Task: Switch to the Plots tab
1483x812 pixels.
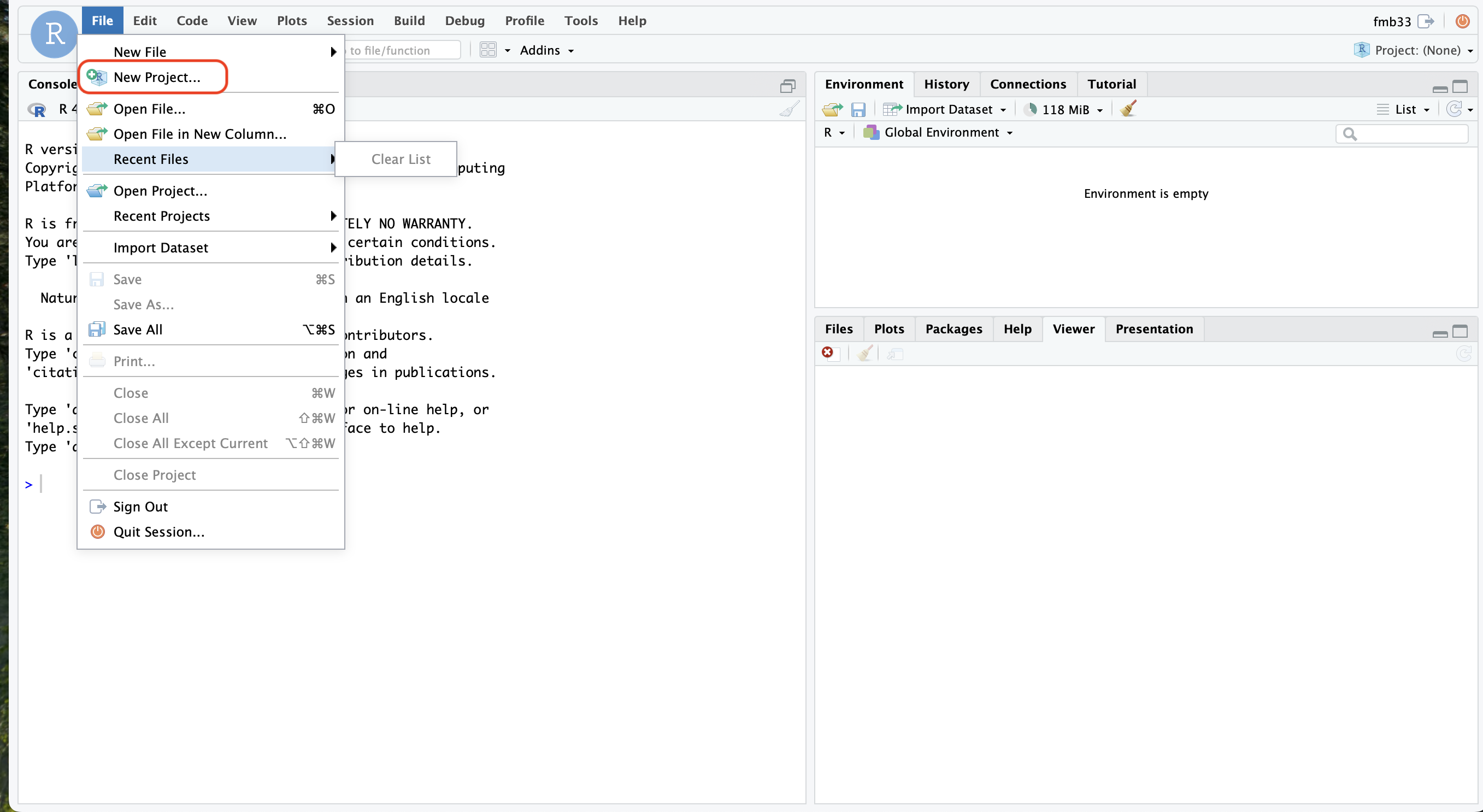Action: click(888, 328)
